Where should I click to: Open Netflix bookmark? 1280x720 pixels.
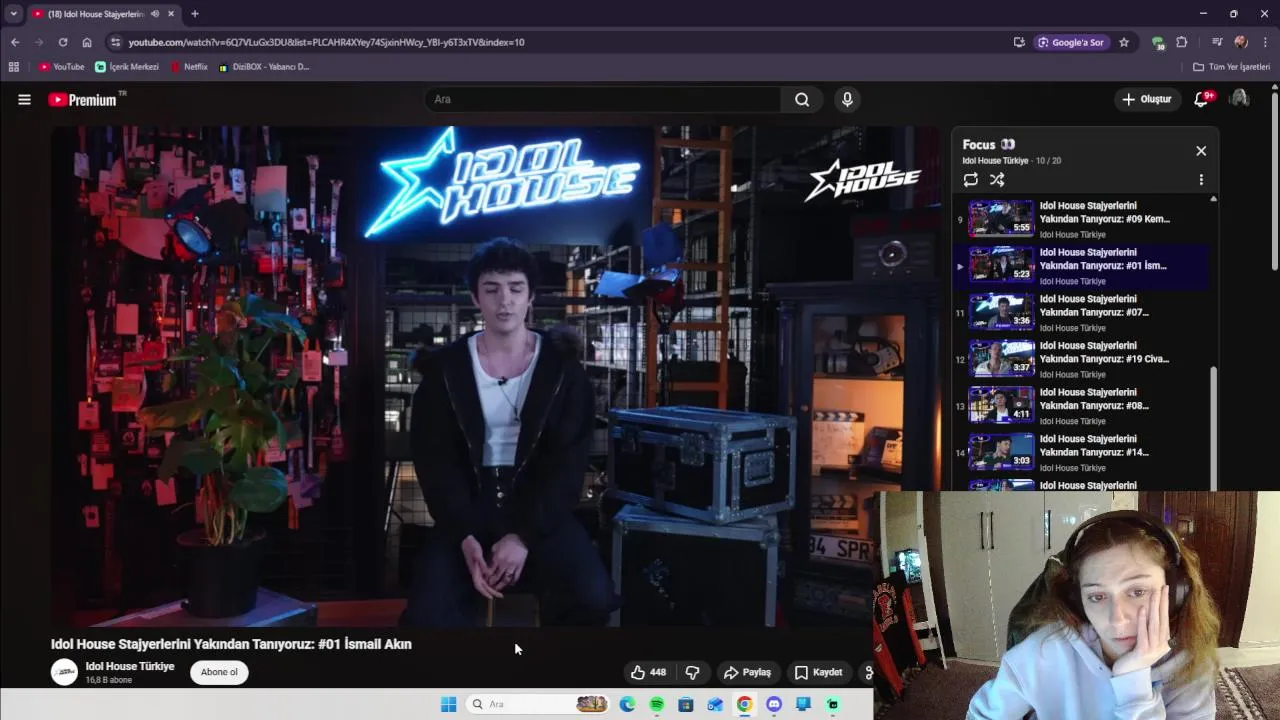pos(189,67)
